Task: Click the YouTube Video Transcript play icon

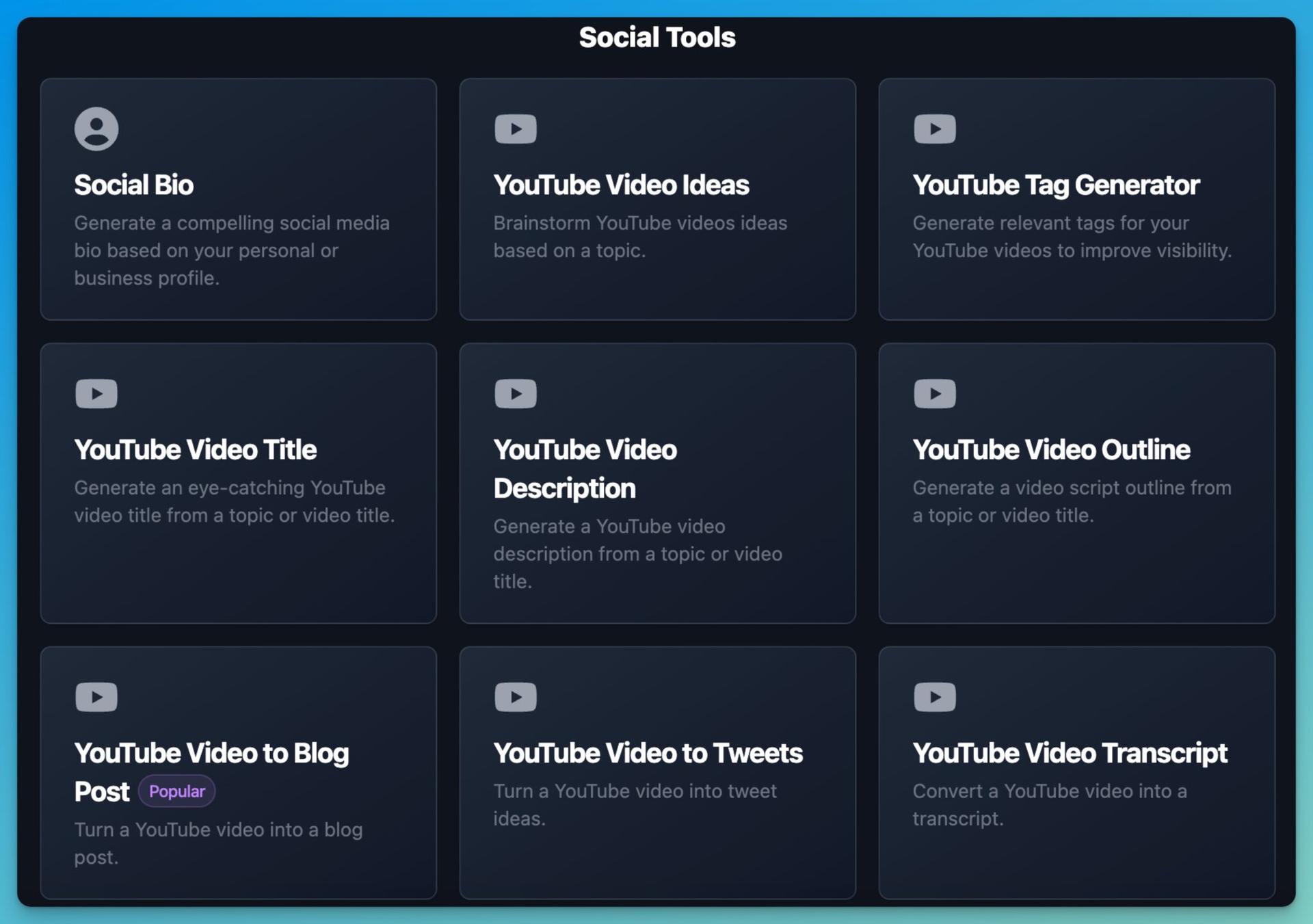Action: [x=935, y=696]
